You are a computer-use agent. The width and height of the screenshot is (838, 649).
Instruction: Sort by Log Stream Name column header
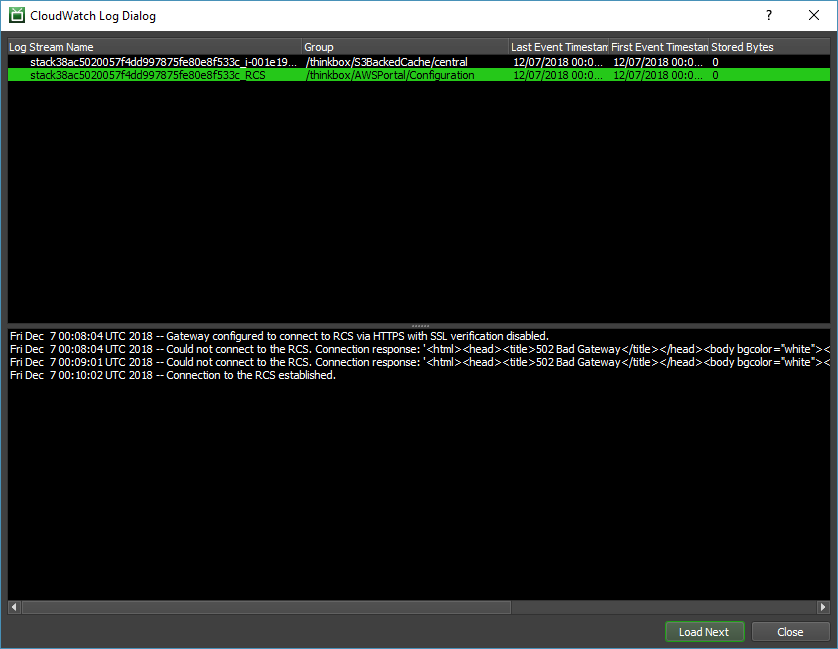(x=154, y=47)
